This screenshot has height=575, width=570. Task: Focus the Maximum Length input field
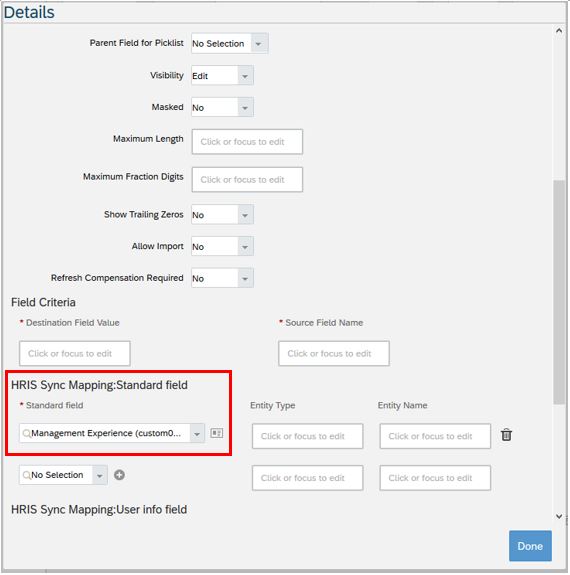[x=247, y=142]
